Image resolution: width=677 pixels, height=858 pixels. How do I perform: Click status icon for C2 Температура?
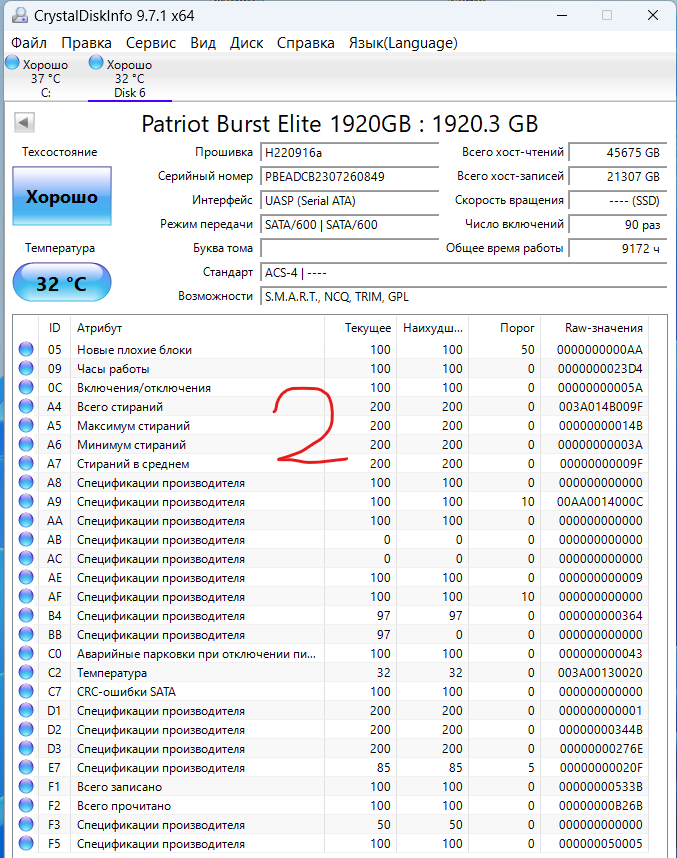tap(26, 672)
